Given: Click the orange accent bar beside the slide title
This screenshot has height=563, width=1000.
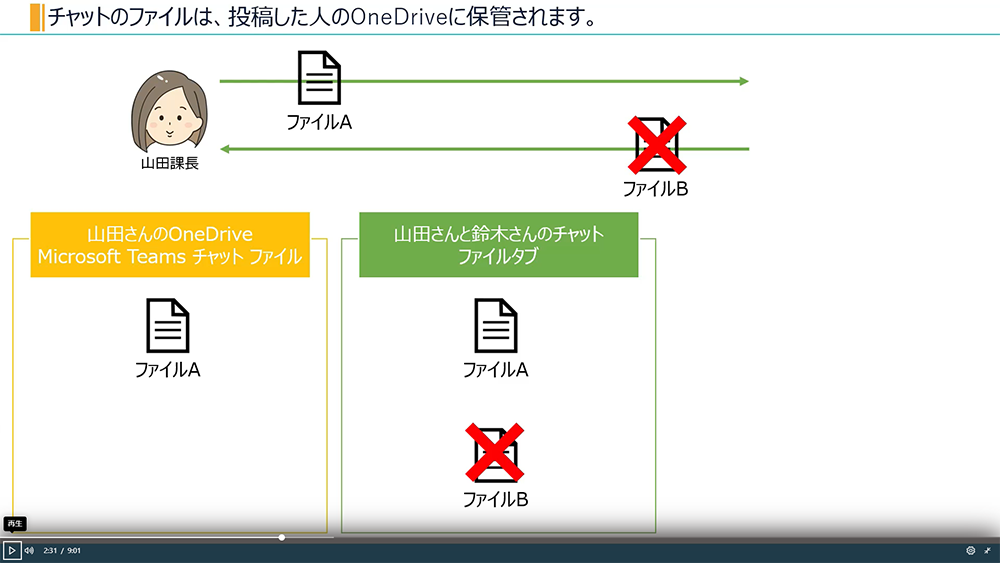Looking at the screenshot, I should click(x=37, y=17).
